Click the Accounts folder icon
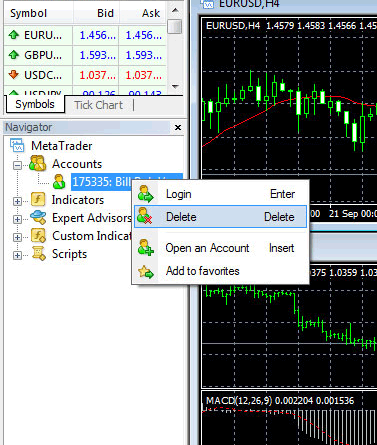 click(37, 163)
